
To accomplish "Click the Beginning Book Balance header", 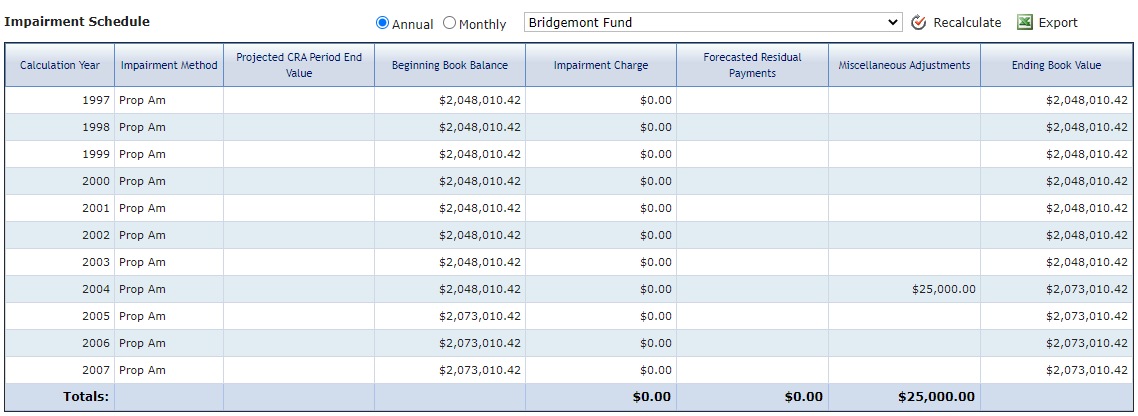I will [450, 65].
